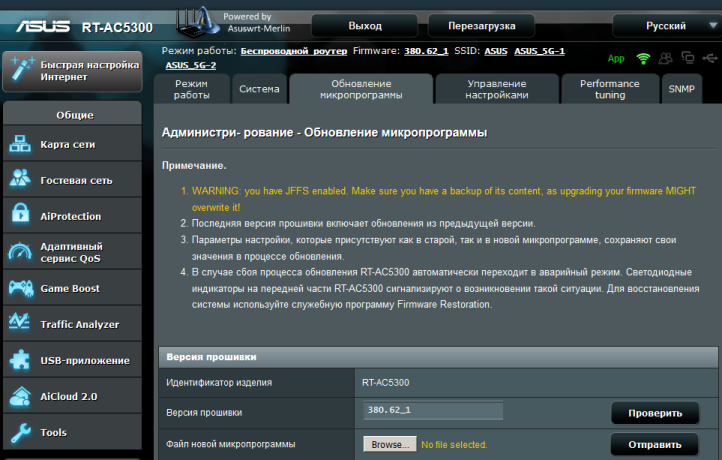Open the Беспроводной роутер mode link
This screenshot has width=722, height=460.
[294, 51]
